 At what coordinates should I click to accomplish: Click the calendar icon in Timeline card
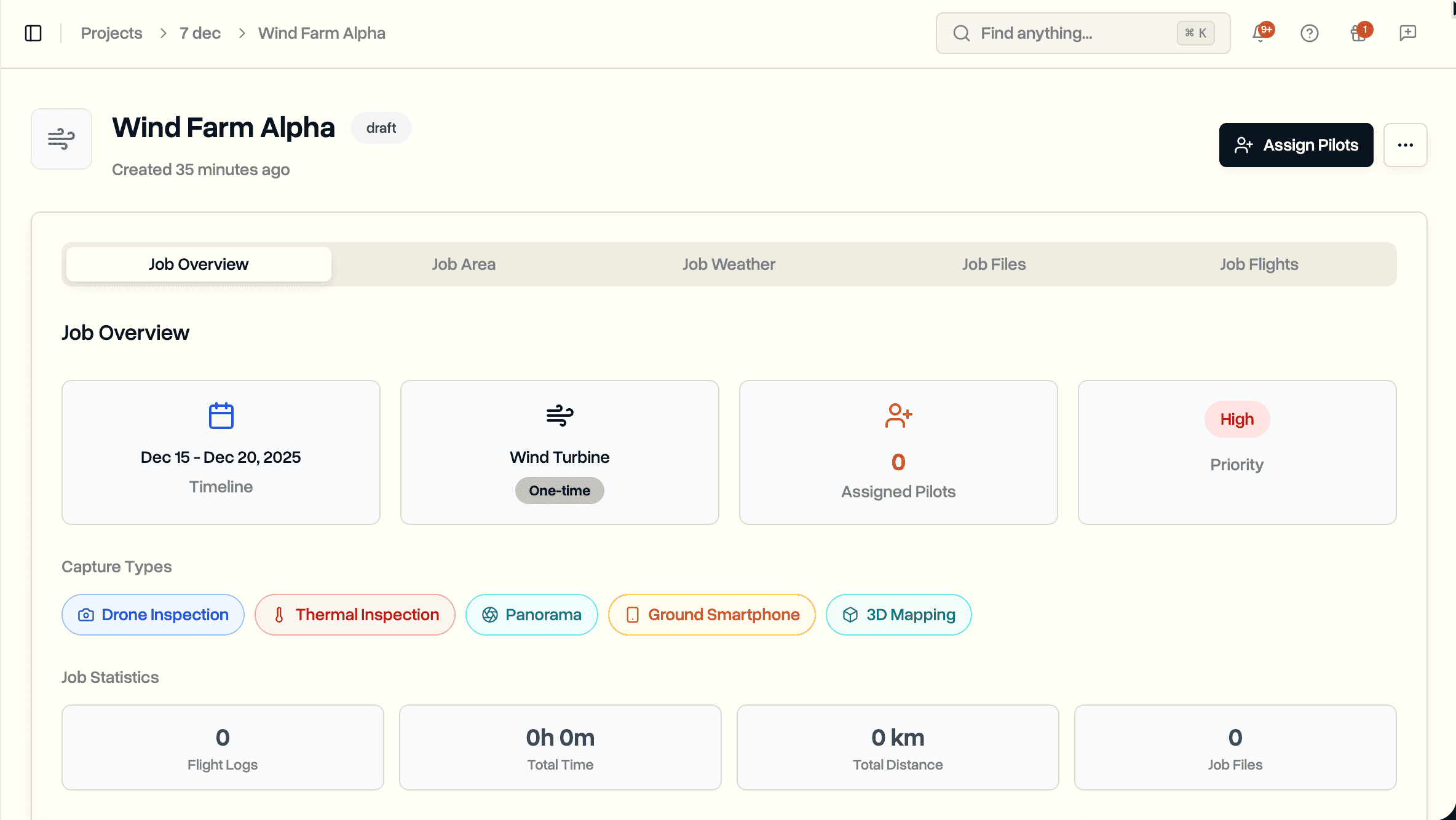coord(221,416)
